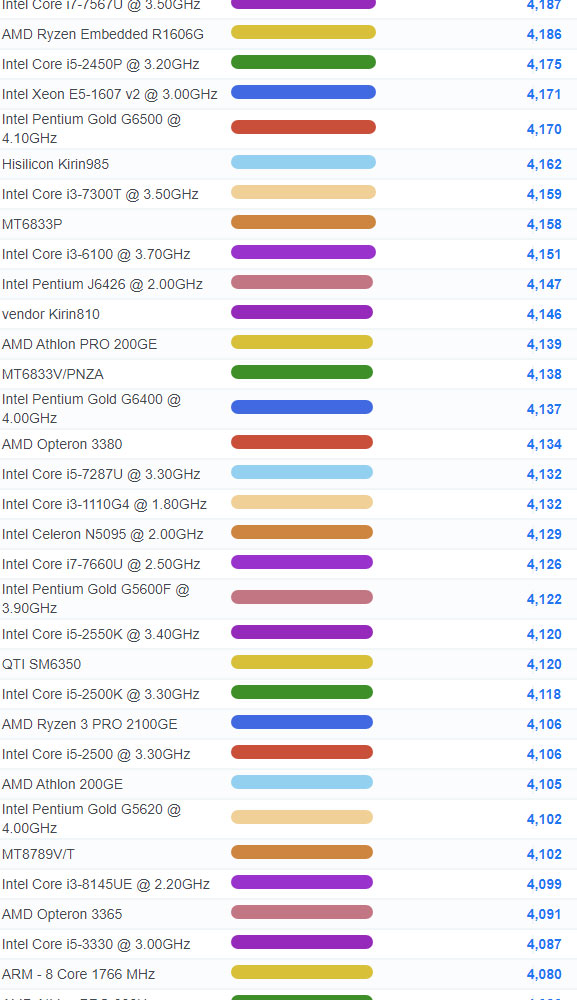Click the pink bar for AMD Opteron 3365

point(302,913)
